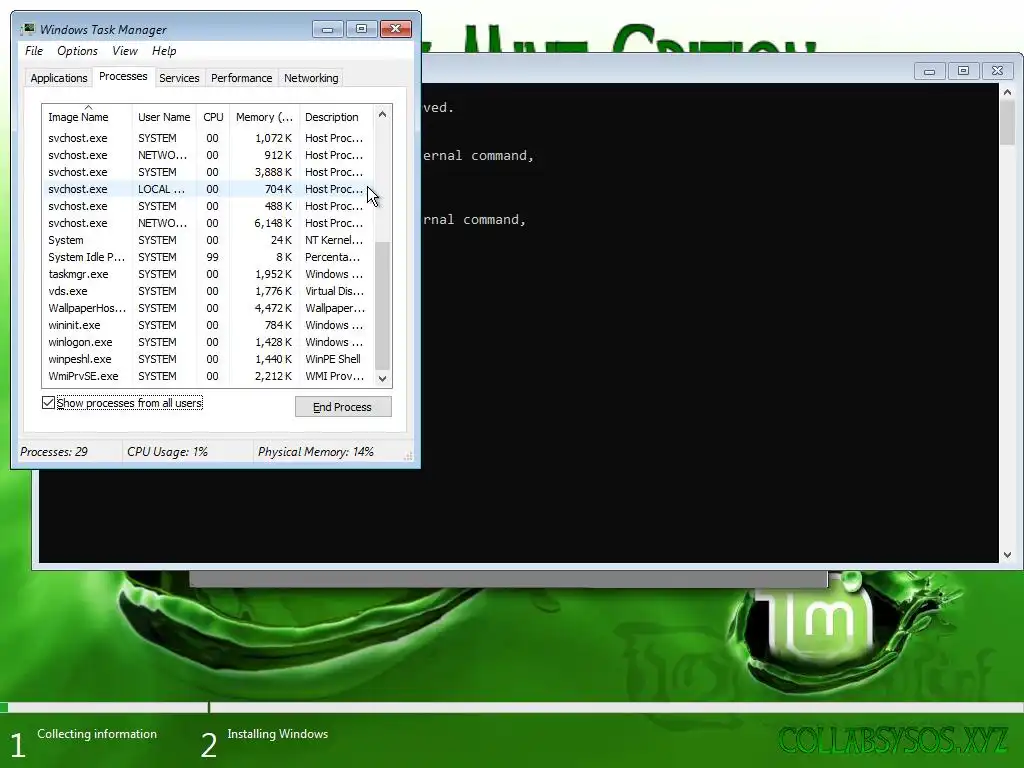The width and height of the screenshot is (1024, 768).
Task: Sort by Description column header
Action: pyautogui.click(x=336, y=117)
